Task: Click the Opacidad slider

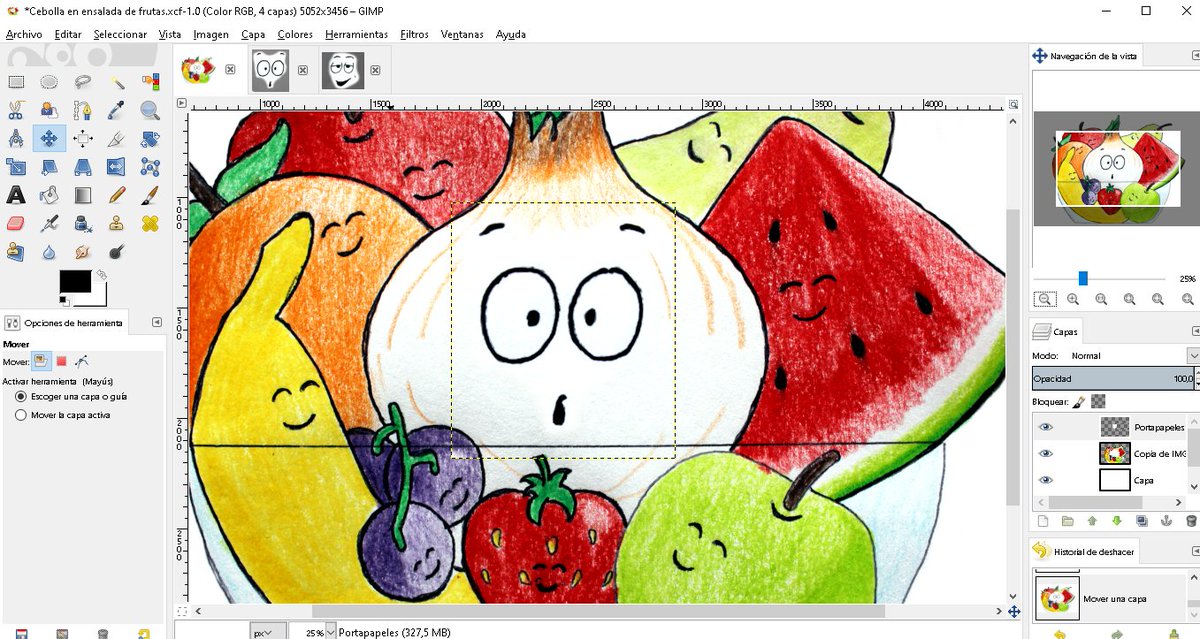Action: click(x=1115, y=379)
